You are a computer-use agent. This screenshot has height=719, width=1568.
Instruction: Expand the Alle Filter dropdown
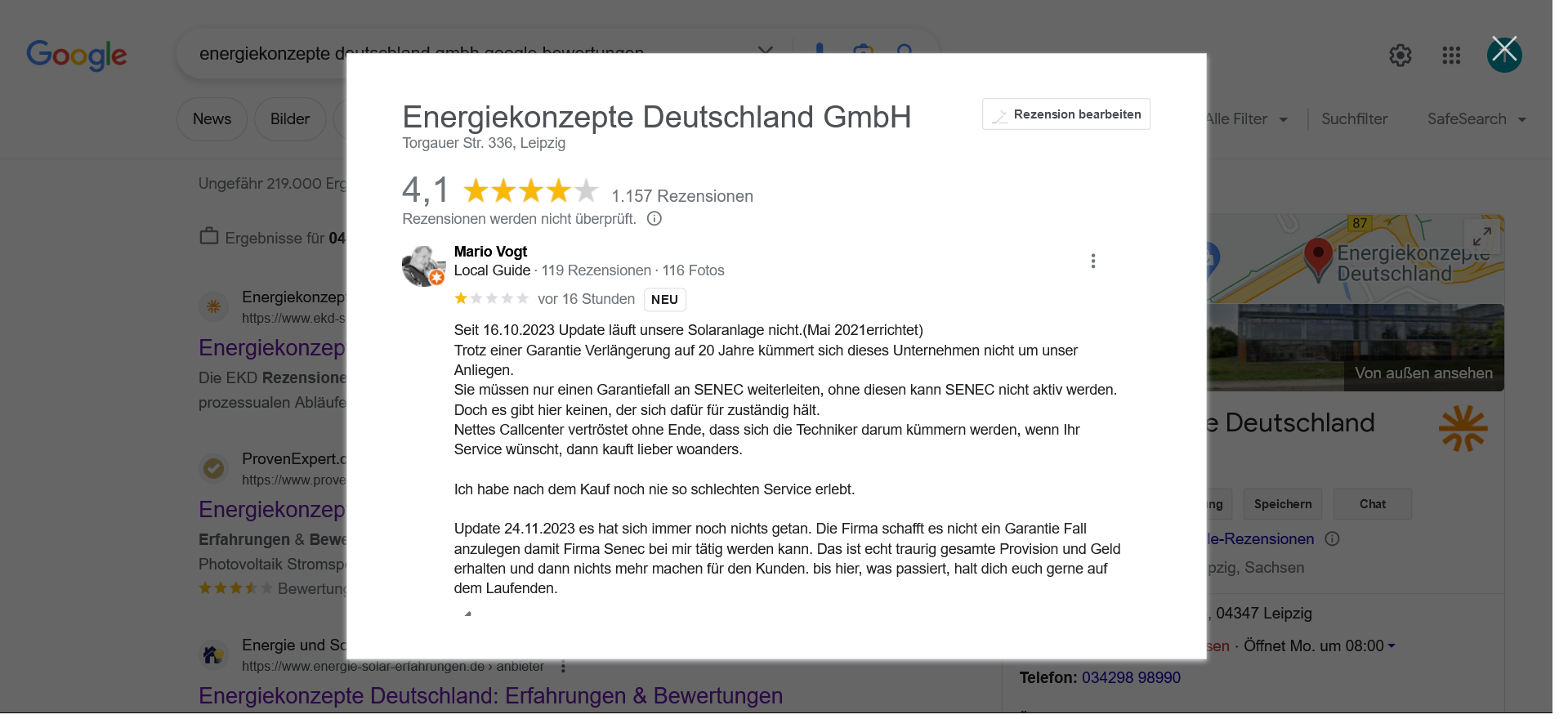pos(1246,119)
